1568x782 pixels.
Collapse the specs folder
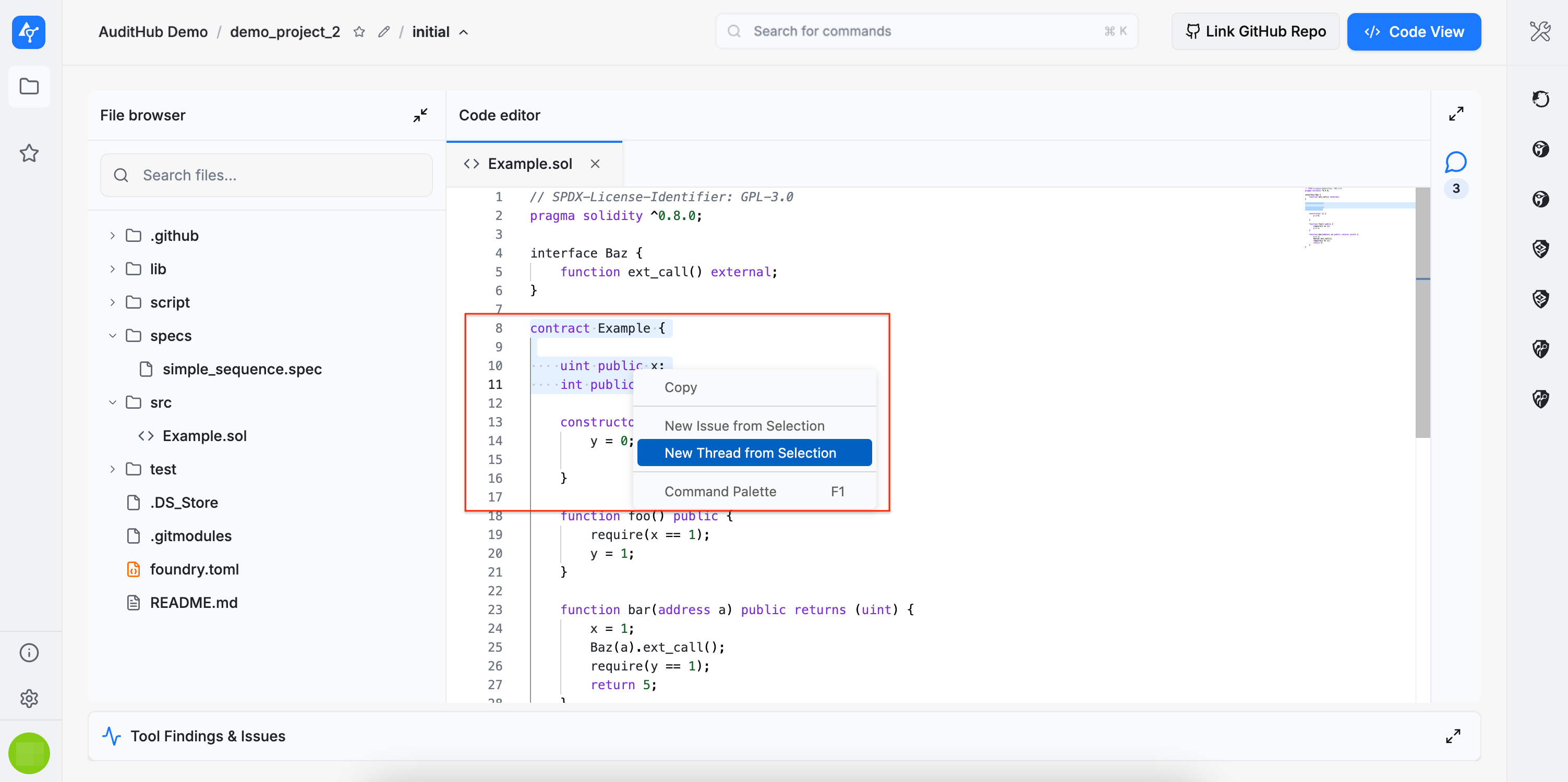click(x=113, y=336)
